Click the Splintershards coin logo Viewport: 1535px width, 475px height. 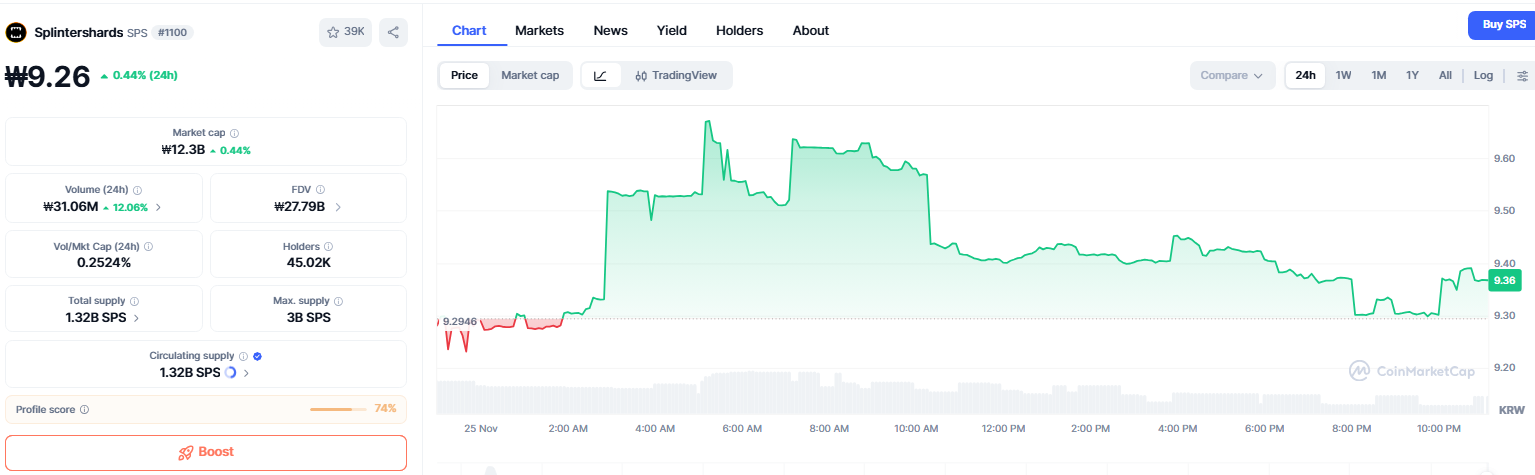pyautogui.click(x=16, y=32)
